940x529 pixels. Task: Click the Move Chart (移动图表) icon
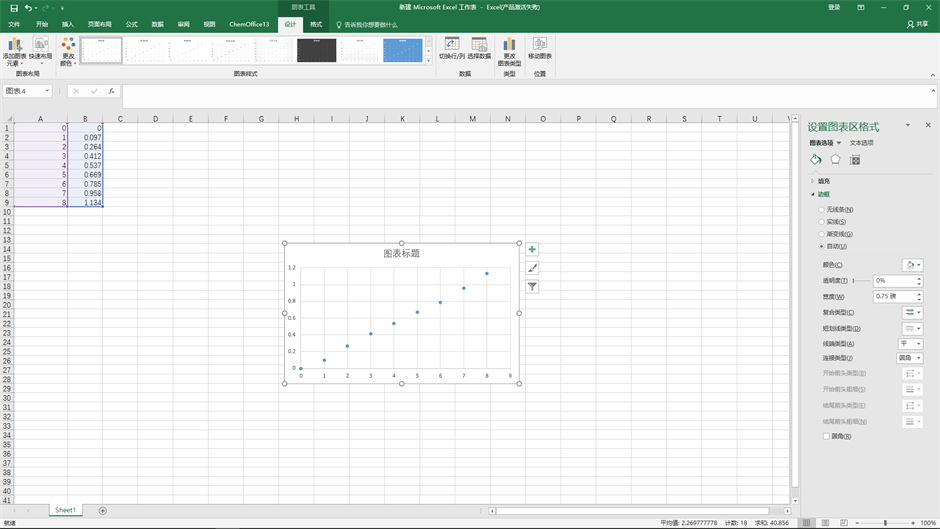tap(539, 45)
